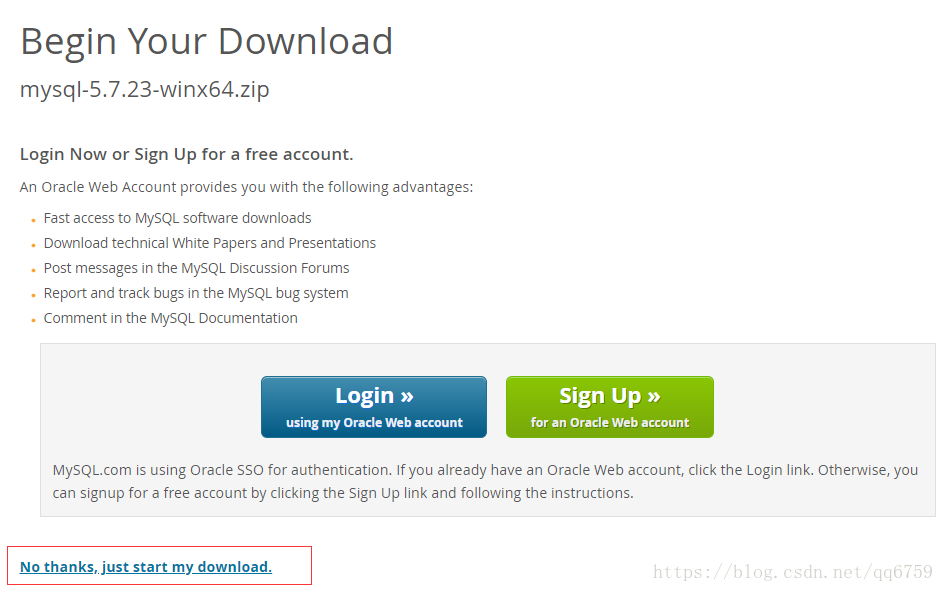This screenshot has width=944, height=592.
Task: Click the 'Post messages in the MySQL Discussion Forums' text
Action: tap(196, 268)
